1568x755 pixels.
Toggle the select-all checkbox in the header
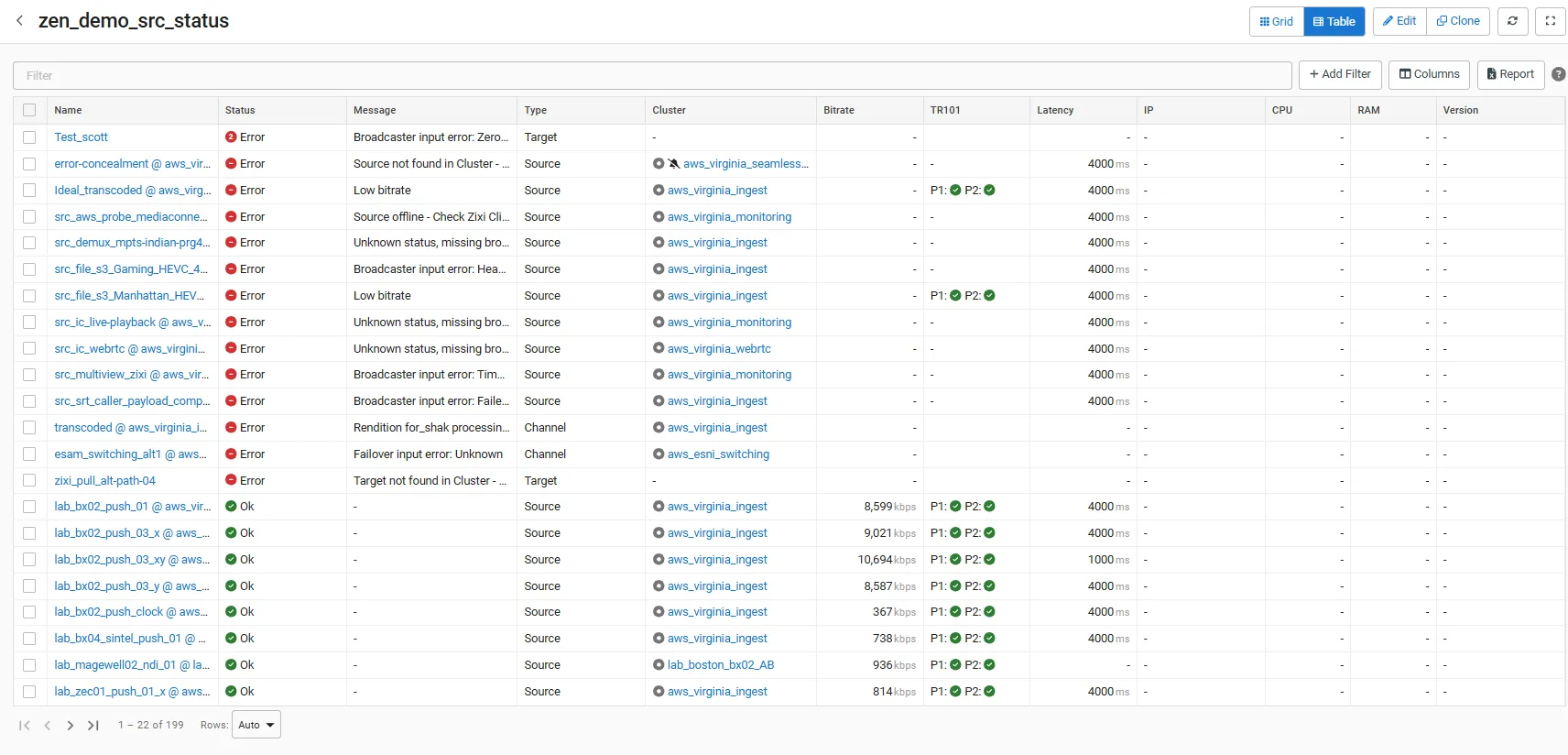pos(29,110)
